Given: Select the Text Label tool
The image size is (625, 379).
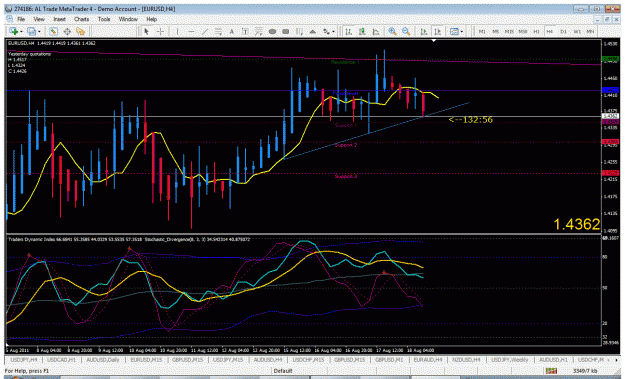Looking at the screenshot, I should 245,31.
